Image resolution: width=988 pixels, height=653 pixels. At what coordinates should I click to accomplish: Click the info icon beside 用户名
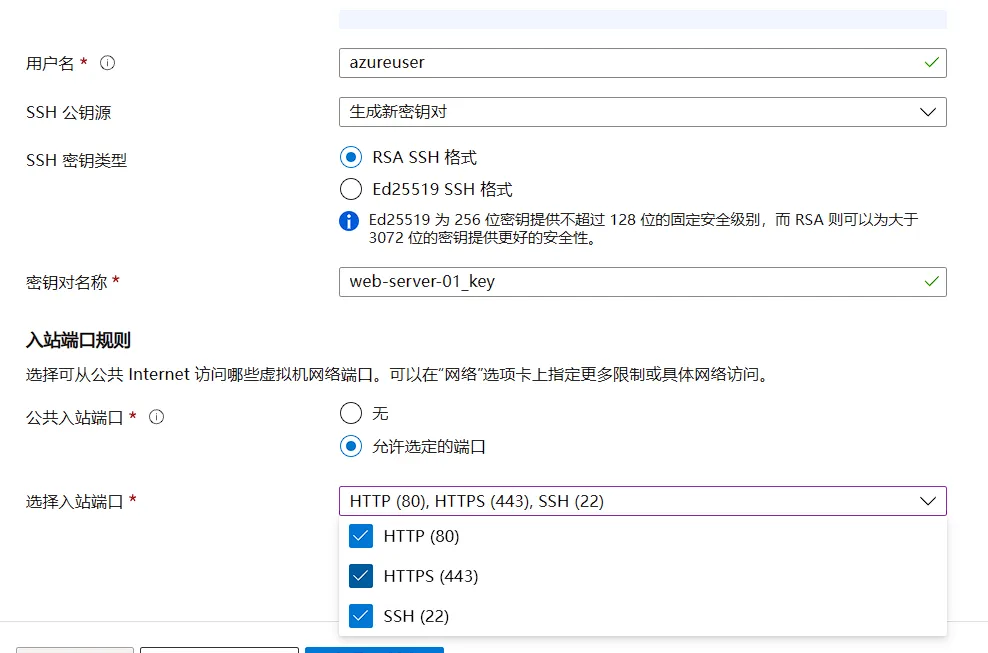click(107, 62)
